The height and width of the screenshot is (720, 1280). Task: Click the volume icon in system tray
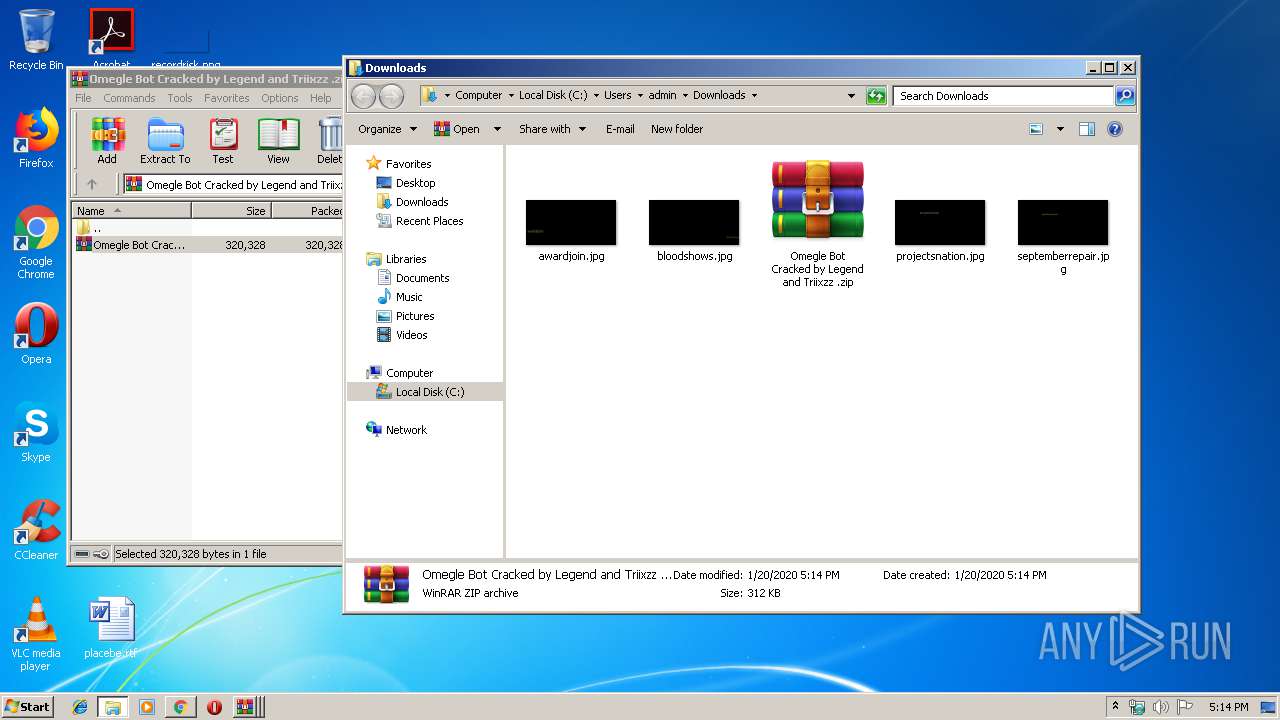1161,707
